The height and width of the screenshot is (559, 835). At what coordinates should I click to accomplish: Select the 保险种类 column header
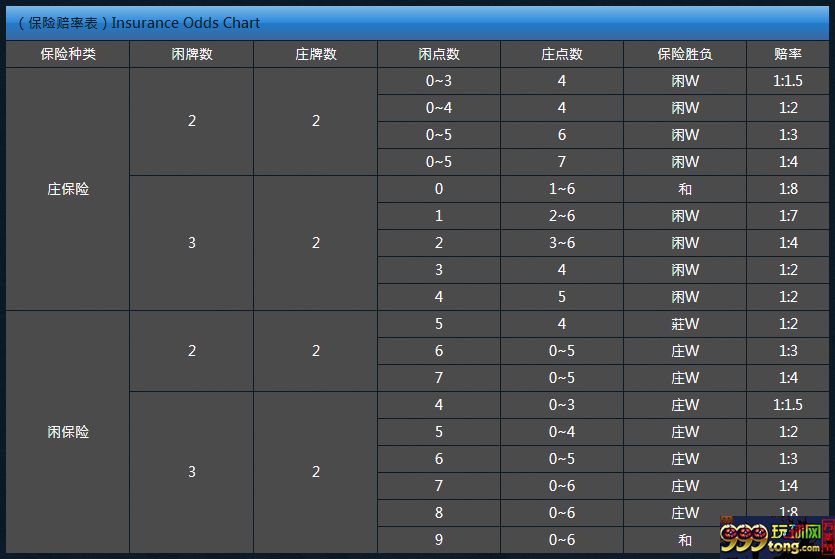pos(68,54)
